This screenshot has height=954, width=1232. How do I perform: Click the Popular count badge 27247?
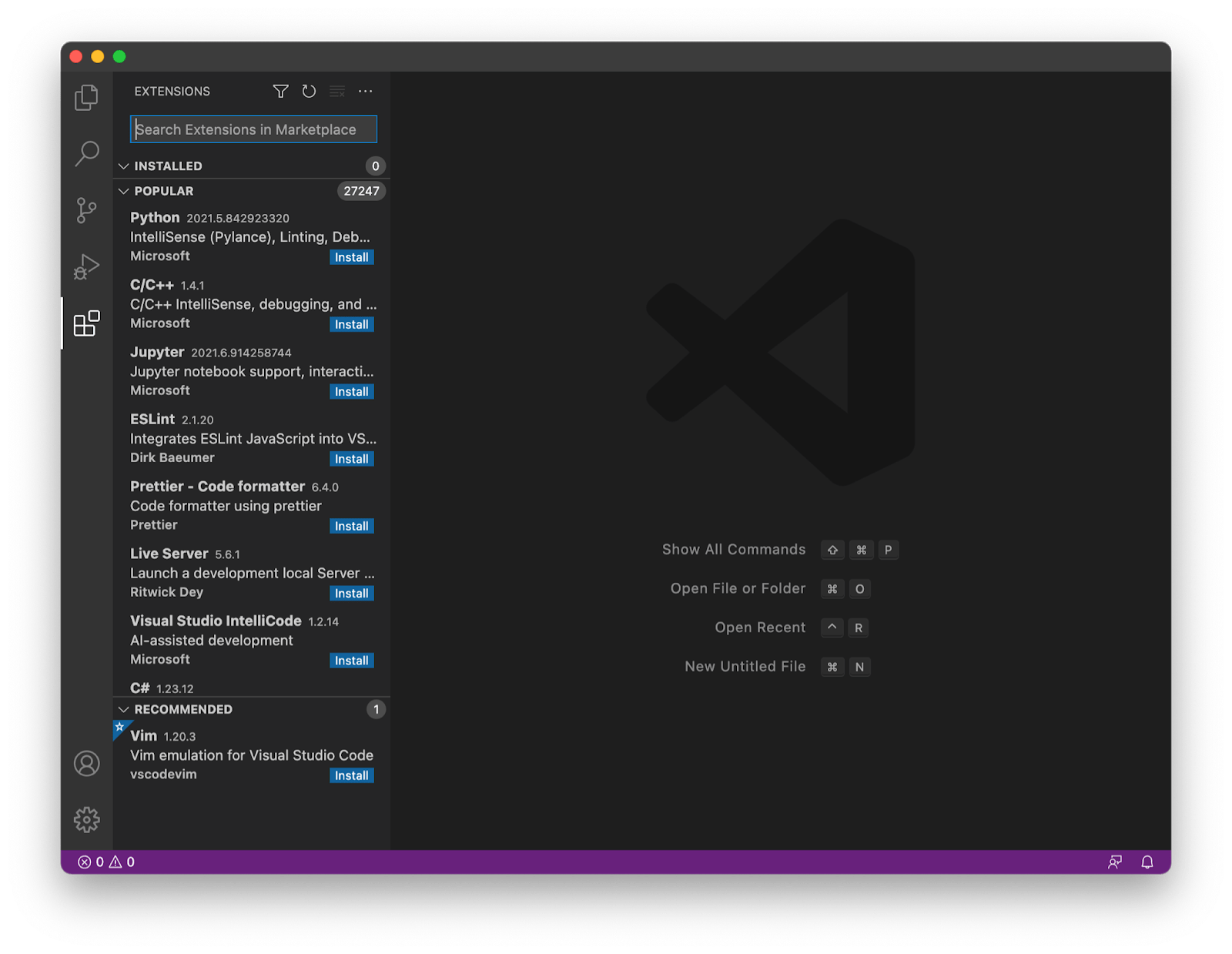pos(361,191)
